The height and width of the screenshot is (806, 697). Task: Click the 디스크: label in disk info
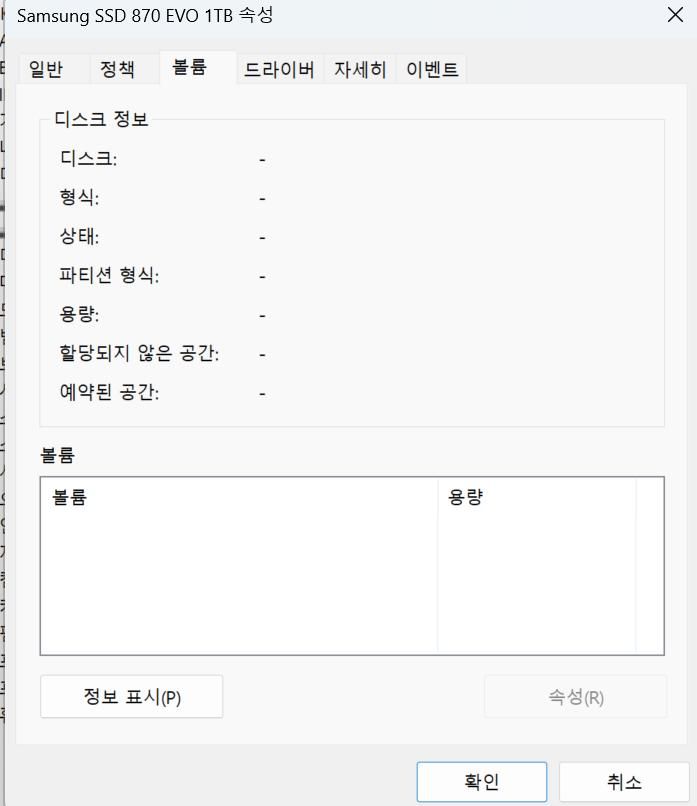(89, 159)
